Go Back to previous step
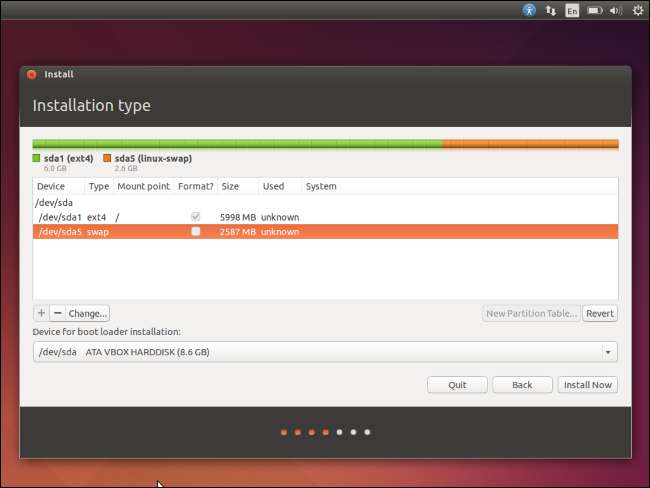This screenshot has width=650, height=488. (x=522, y=385)
